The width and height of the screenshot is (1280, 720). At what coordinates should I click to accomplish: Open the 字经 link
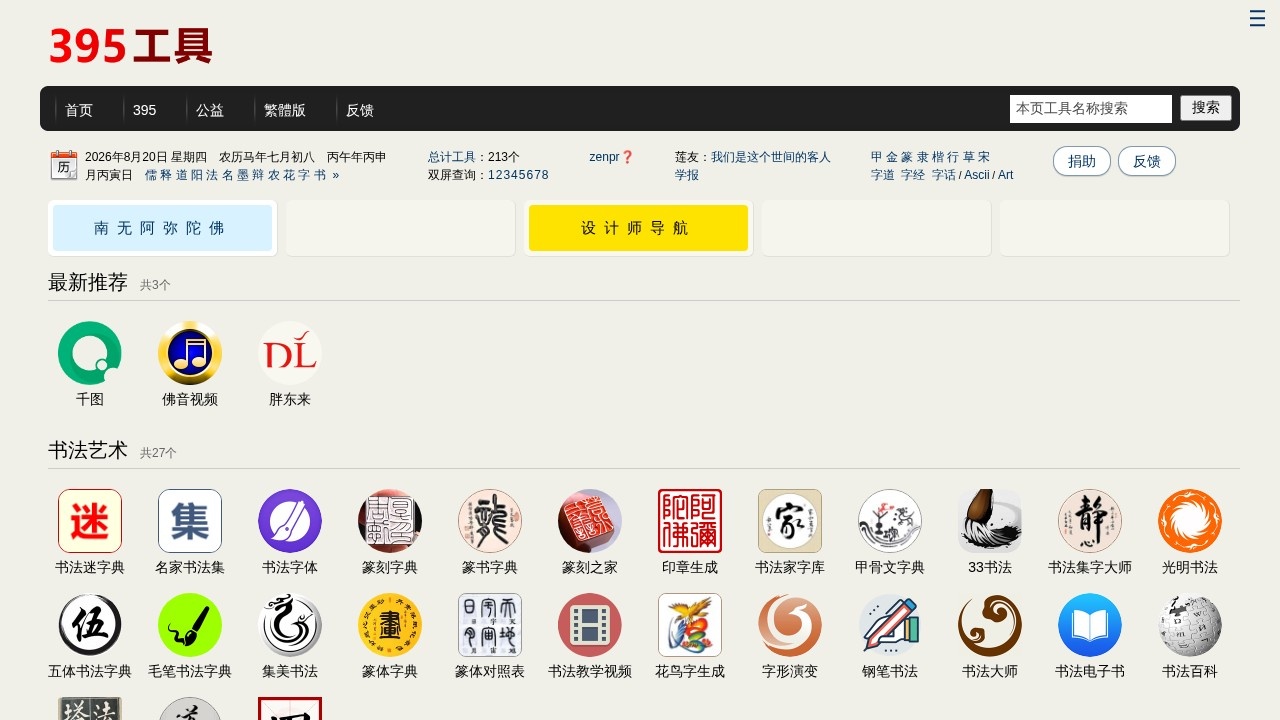point(913,175)
